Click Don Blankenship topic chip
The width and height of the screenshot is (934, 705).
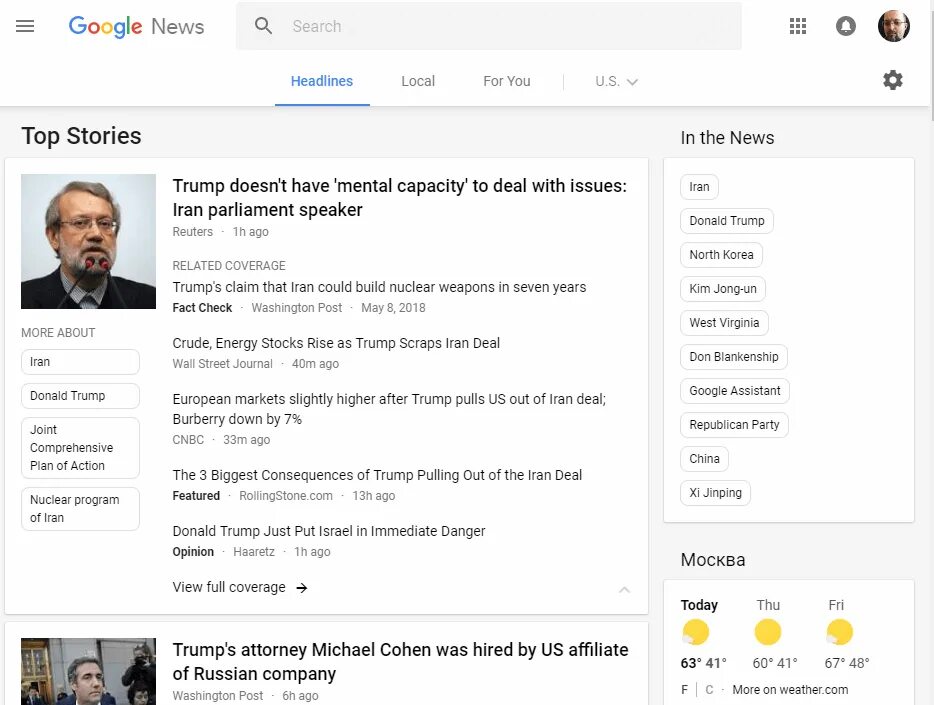[x=734, y=357]
